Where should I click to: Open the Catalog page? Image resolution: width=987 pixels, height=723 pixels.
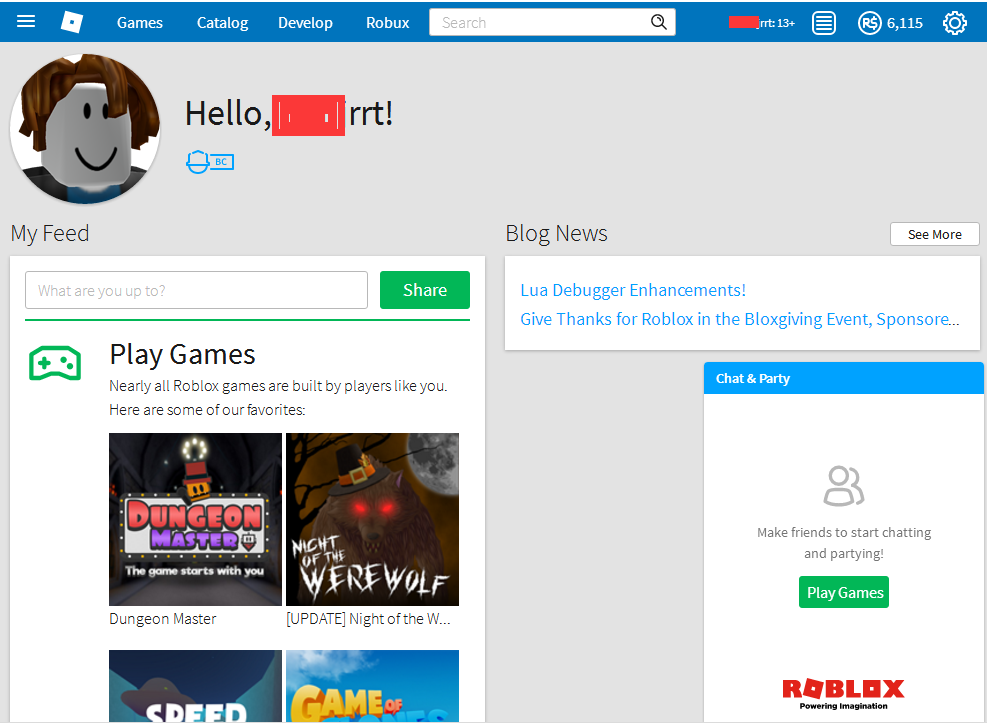coord(222,23)
